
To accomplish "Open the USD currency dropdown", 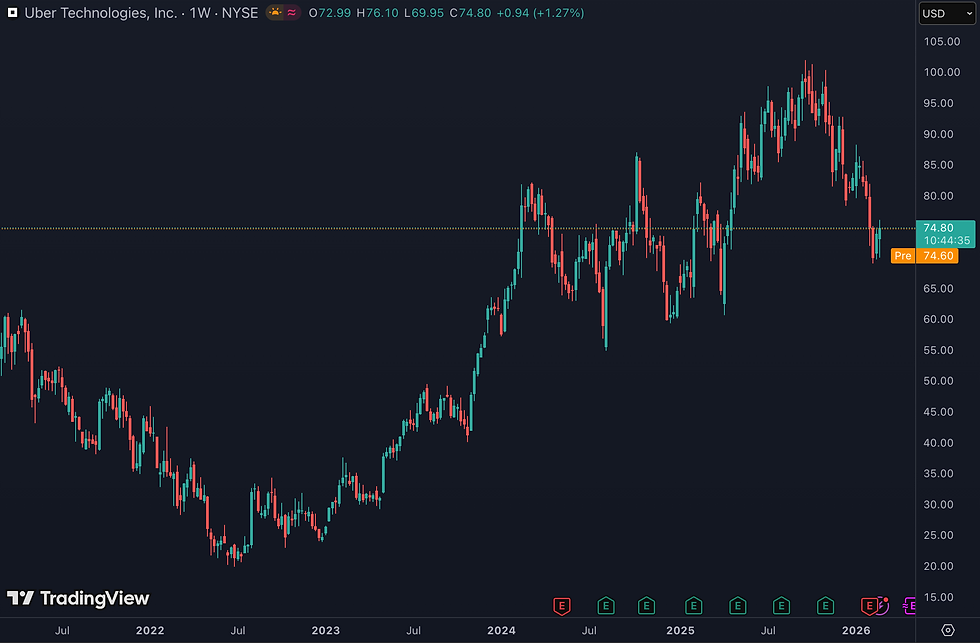I will 947,13.
